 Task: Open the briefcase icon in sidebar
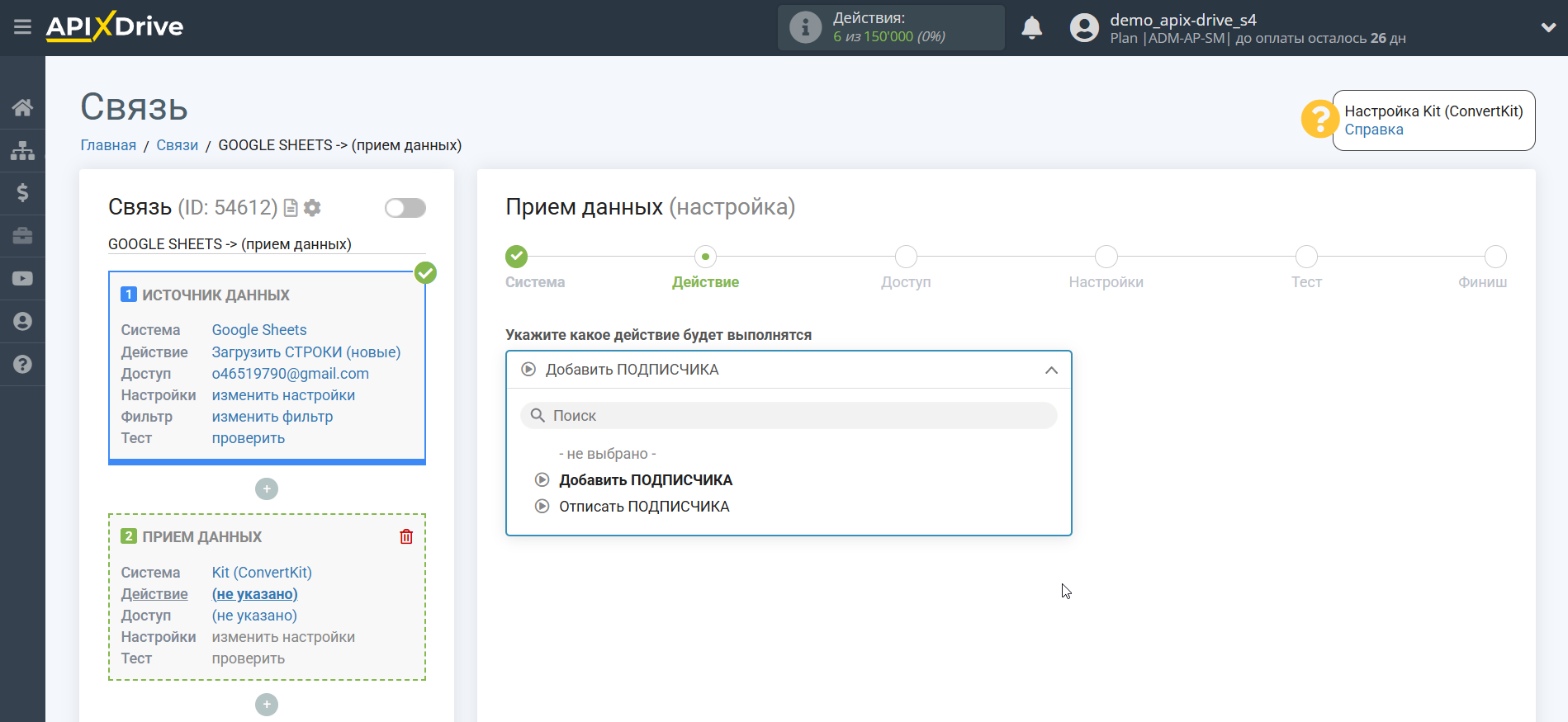(x=22, y=236)
